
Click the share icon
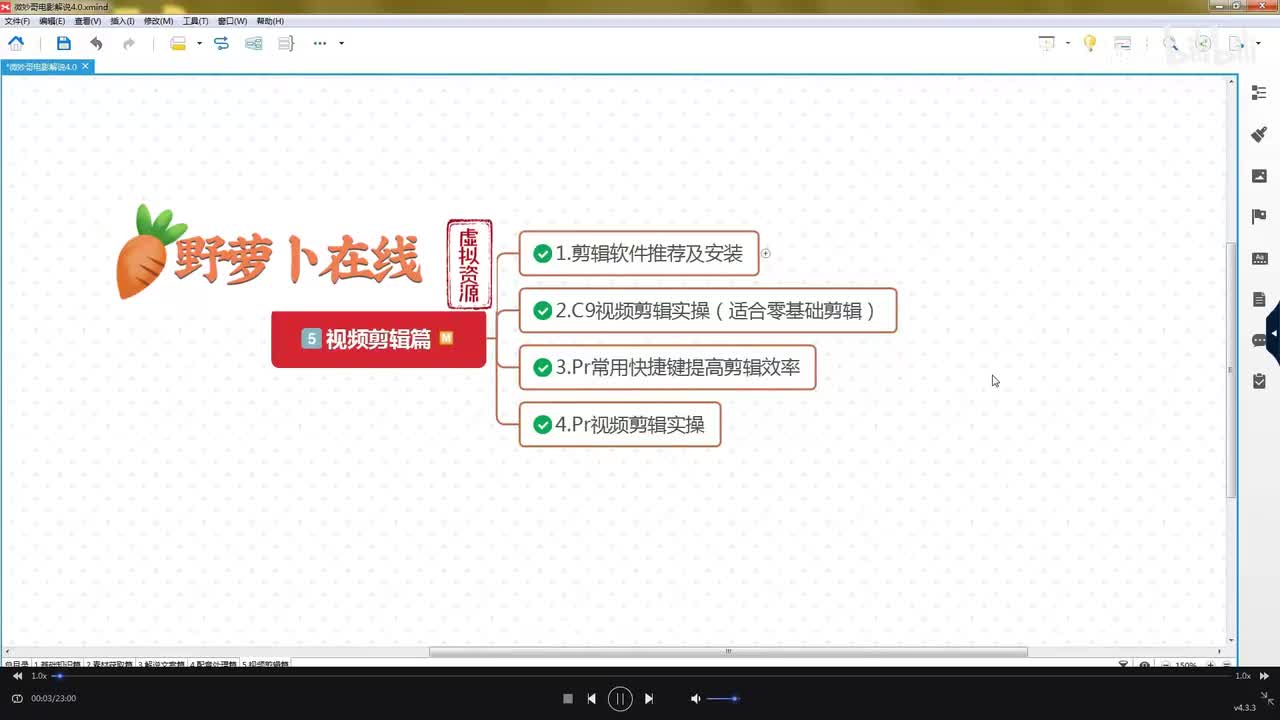coord(1204,43)
